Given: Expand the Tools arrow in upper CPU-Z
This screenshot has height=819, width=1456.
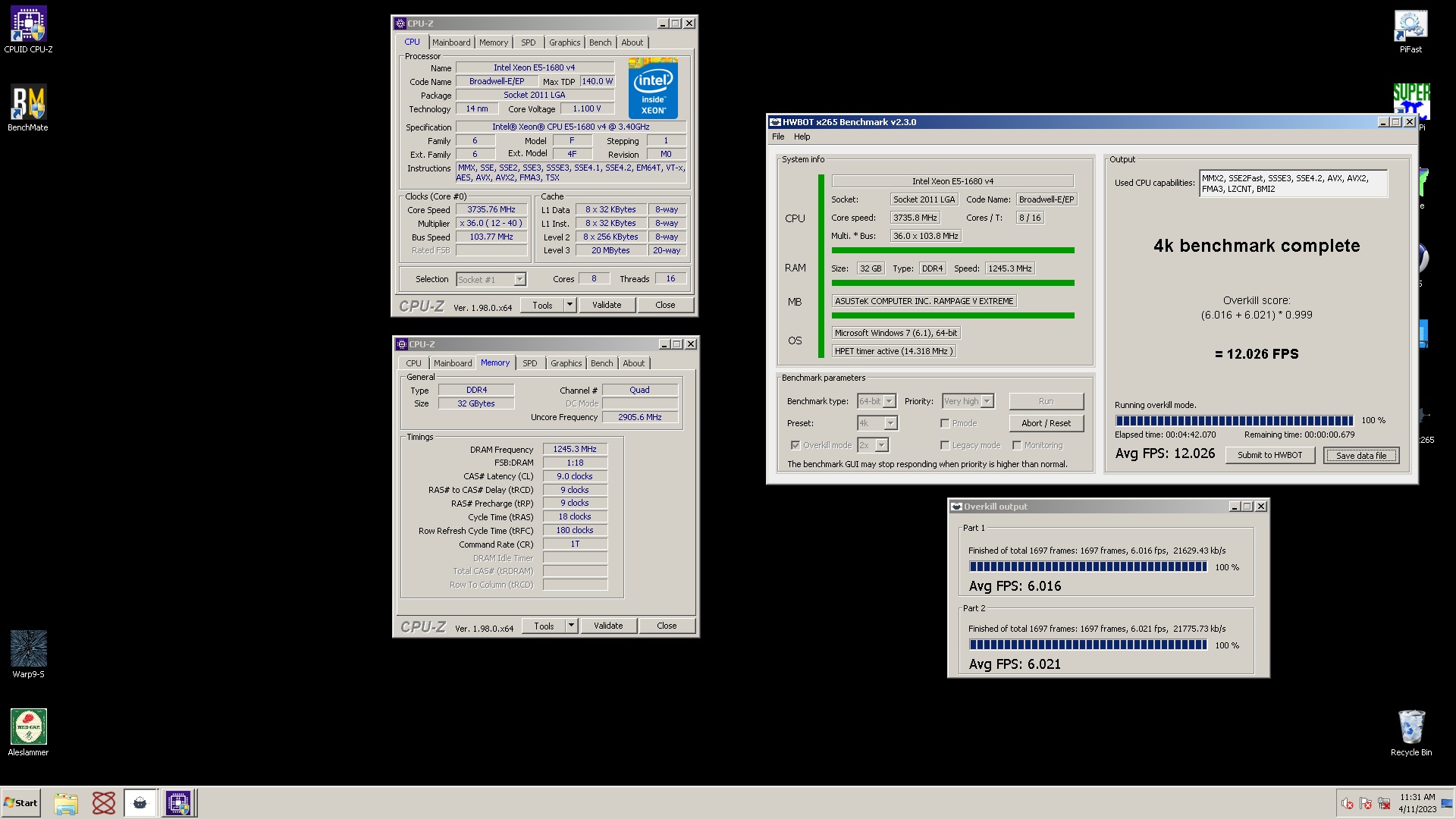Looking at the screenshot, I should (570, 305).
